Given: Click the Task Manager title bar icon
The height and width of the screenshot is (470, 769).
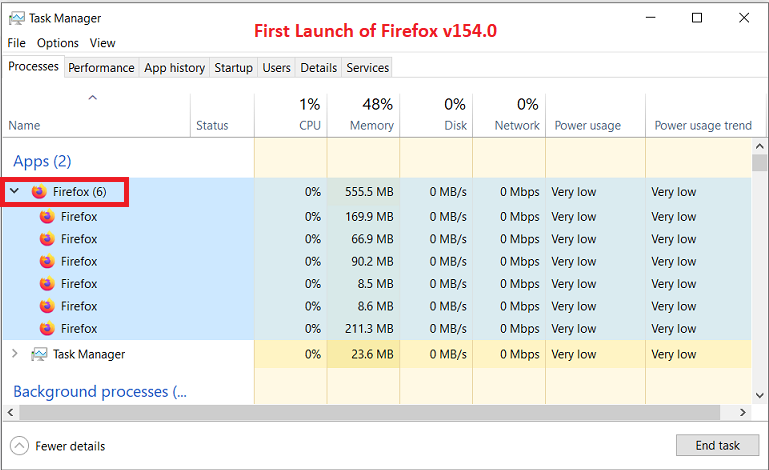Looking at the screenshot, I should [x=17, y=19].
